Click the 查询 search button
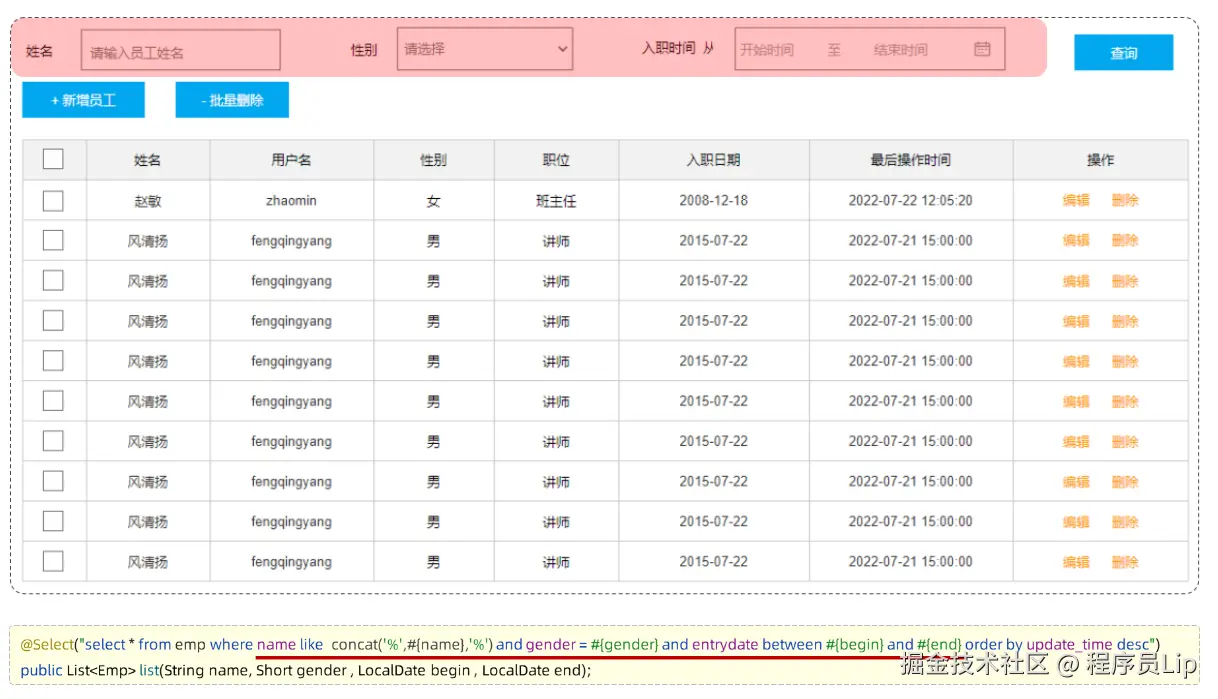The width and height of the screenshot is (1218, 699). coord(1123,53)
